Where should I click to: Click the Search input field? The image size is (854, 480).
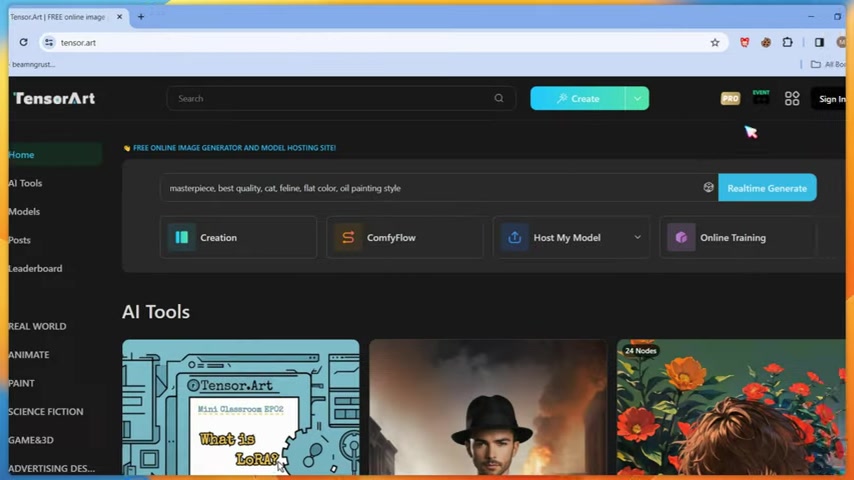click(x=341, y=99)
